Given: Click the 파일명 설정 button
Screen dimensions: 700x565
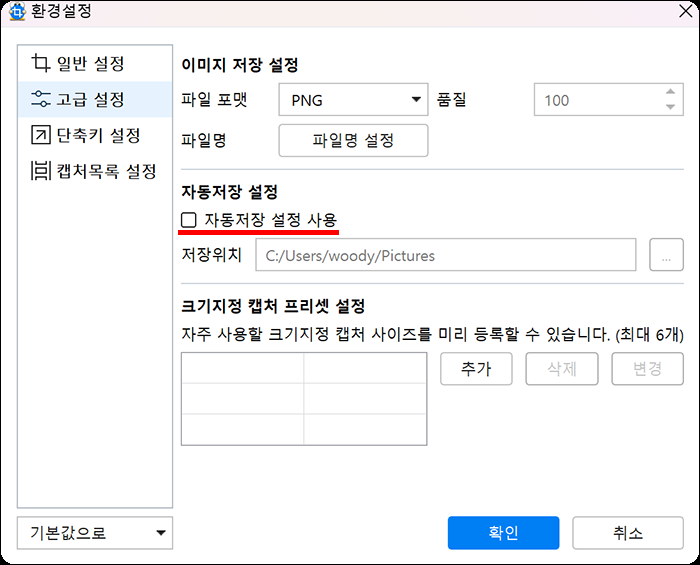Looking at the screenshot, I should [x=353, y=141].
